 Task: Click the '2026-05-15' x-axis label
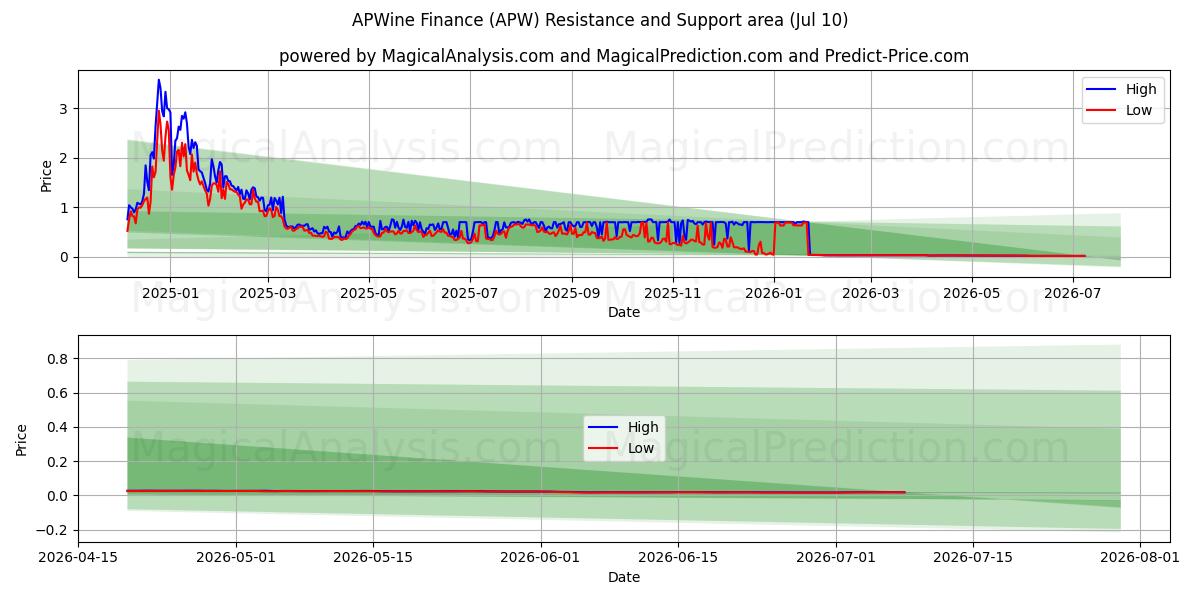[373, 558]
